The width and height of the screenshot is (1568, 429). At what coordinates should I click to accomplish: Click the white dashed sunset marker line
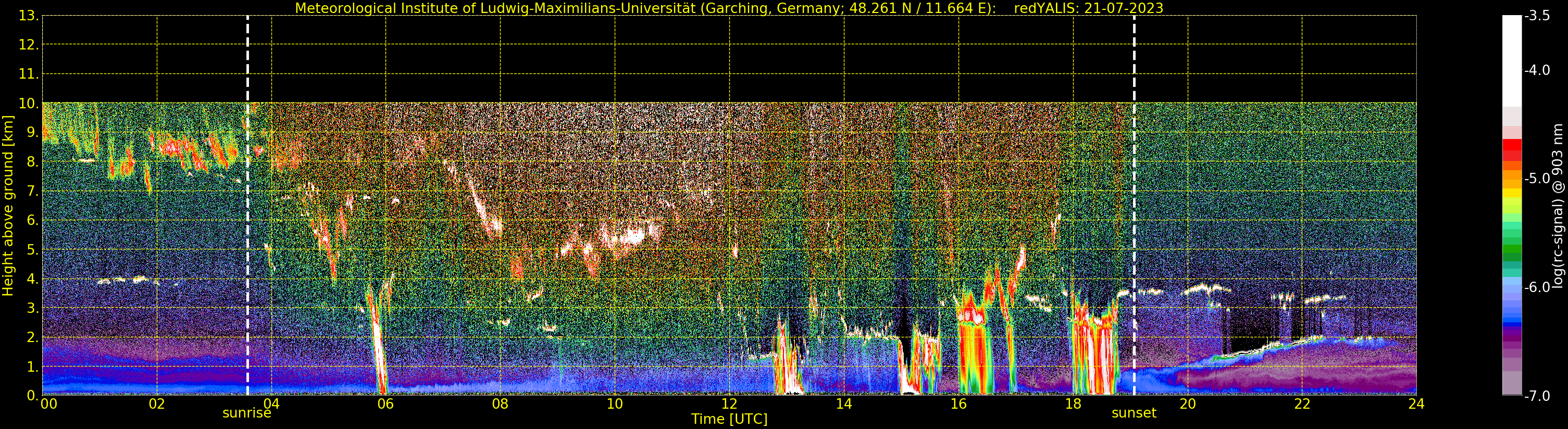pyautogui.click(x=1134, y=206)
